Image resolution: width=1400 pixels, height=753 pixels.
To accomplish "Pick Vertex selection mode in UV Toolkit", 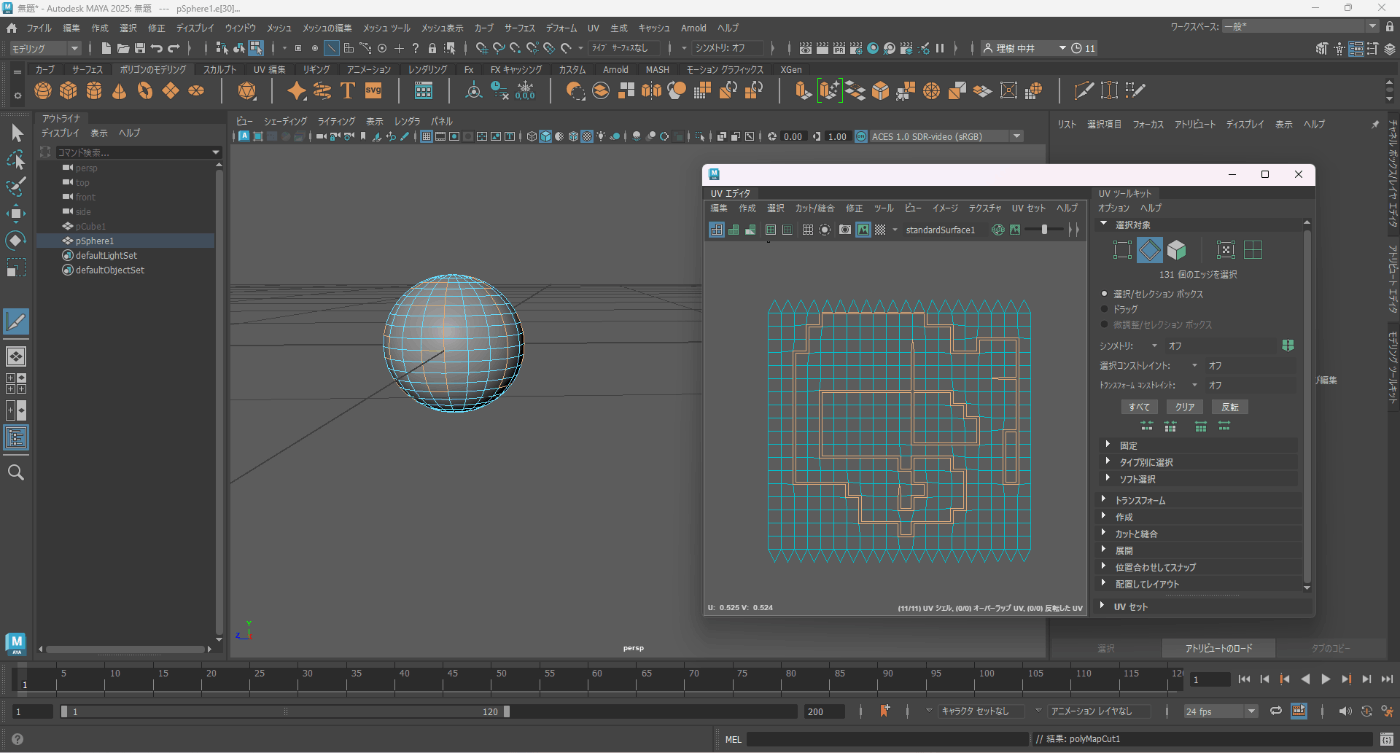I will click(x=1123, y=250).
